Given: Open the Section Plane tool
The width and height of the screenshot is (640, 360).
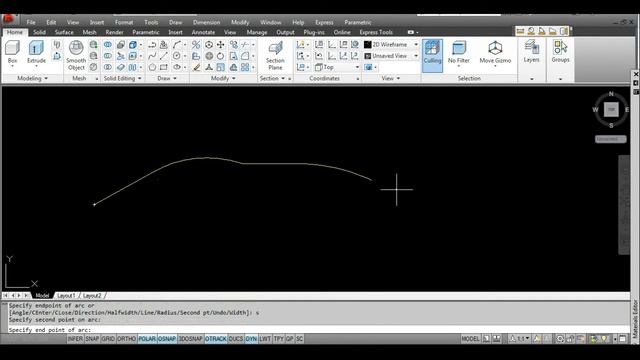Looking at the screenshot, I should click(275, 56).
